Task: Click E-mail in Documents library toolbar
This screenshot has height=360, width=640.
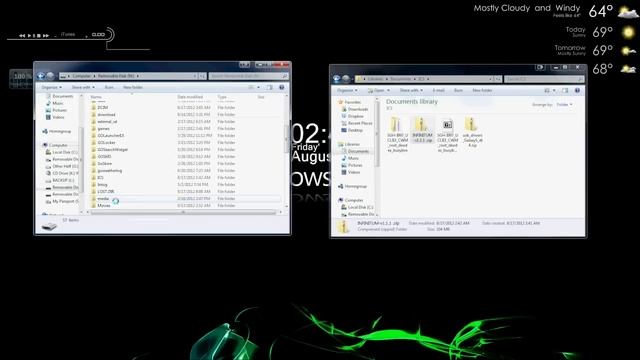Action: pyautogui.click(x=438, y=90)
